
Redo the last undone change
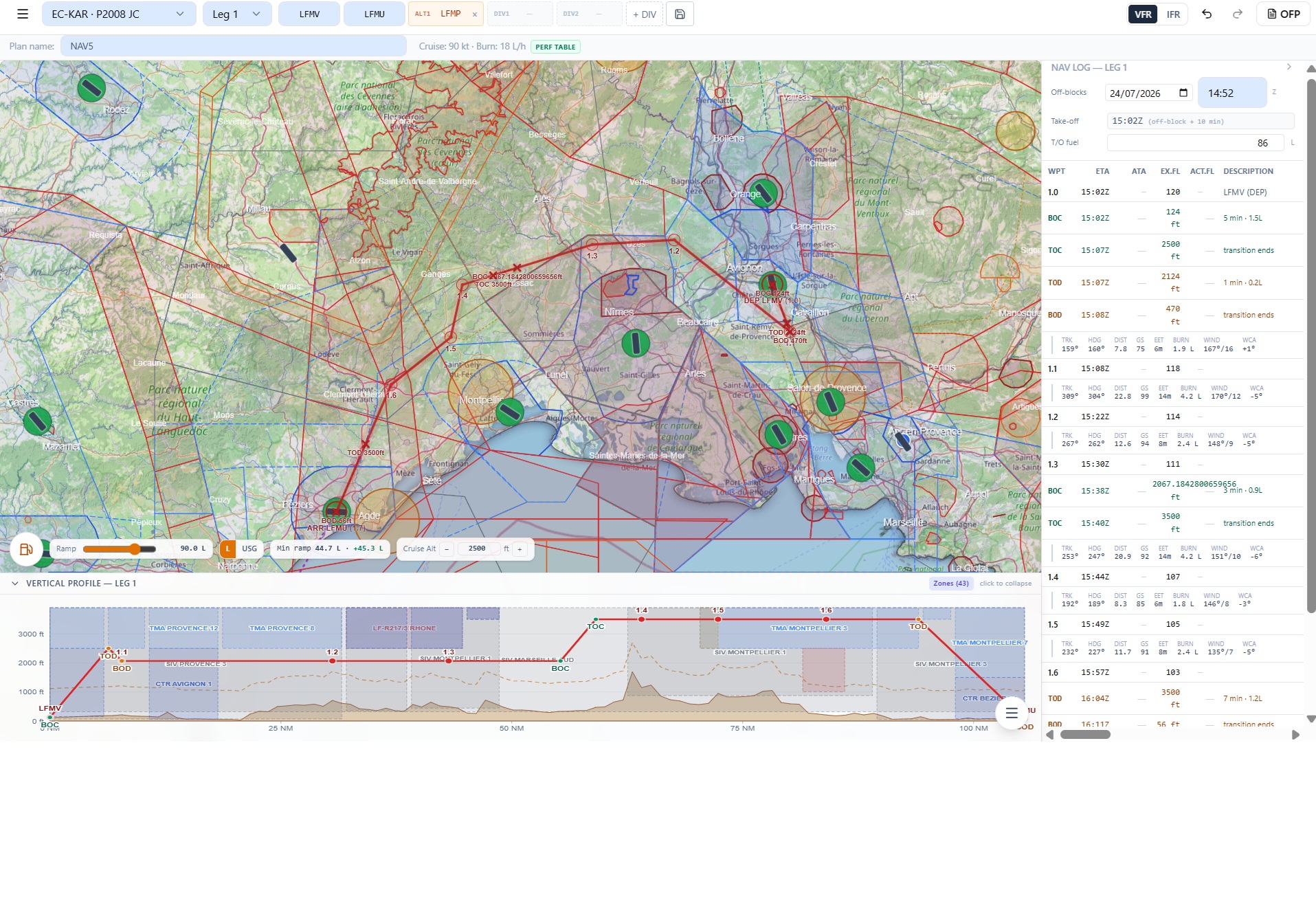[x=1237, y=14]
